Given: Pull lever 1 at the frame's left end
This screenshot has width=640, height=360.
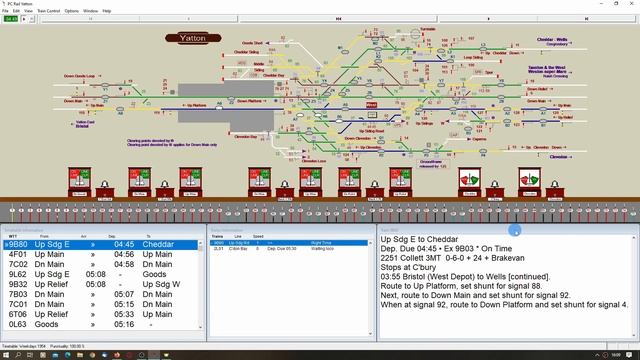Looking at the screenshot, I should [x=12, y=211].
